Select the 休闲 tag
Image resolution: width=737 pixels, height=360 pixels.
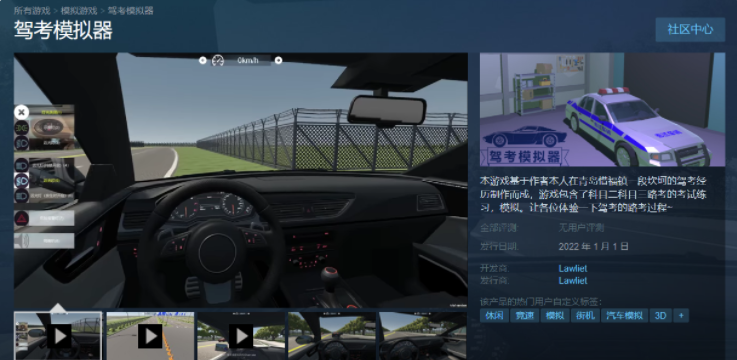pyautogui.click(x=494, y=315)
